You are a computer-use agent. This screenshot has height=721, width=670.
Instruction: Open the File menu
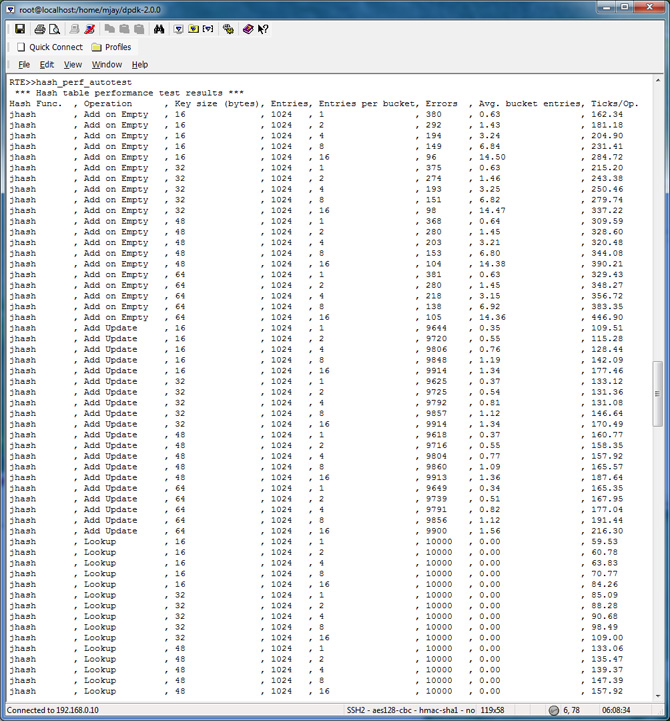(24, 65)
